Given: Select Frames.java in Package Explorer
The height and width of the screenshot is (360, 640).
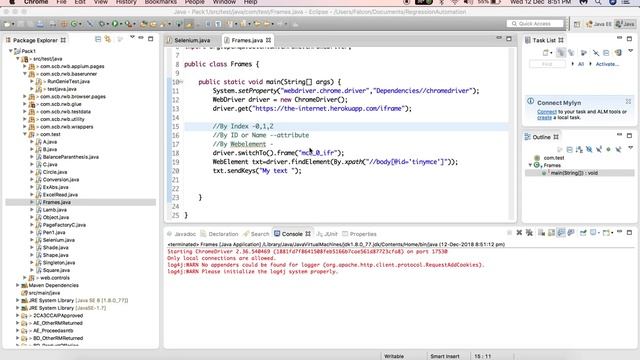Looking at the screenshot, I should 57,202.
